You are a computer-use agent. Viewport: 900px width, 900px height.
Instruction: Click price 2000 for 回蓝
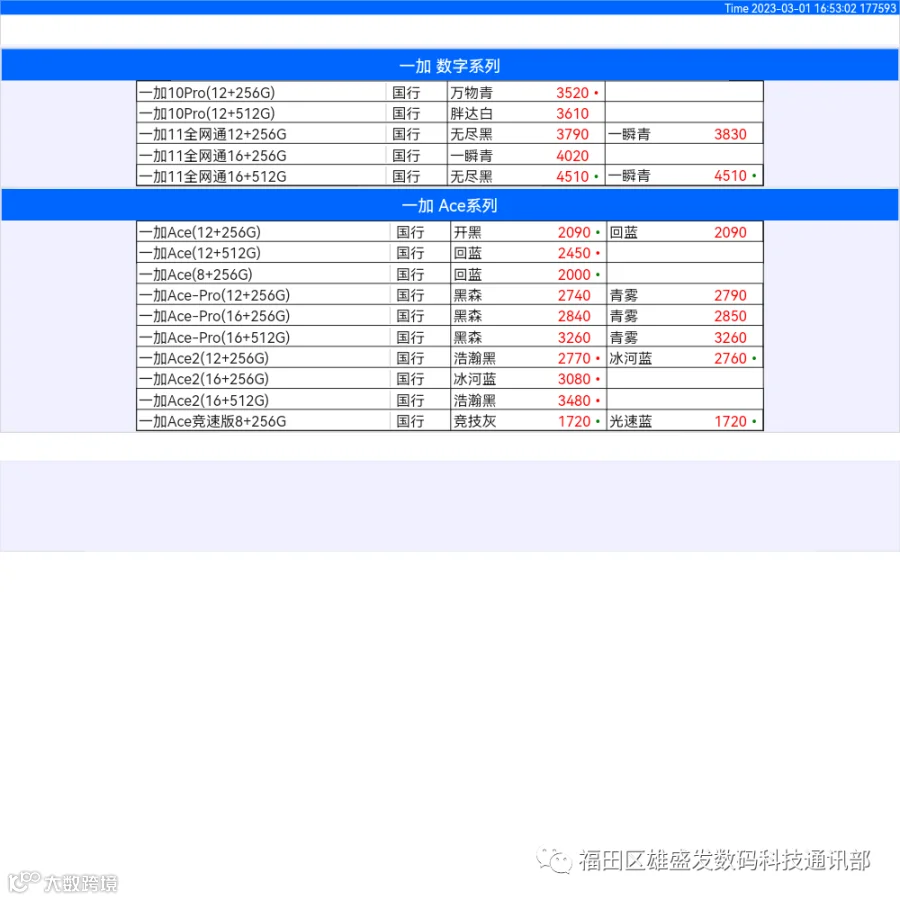pyautogui.click(x=574, y=274)
